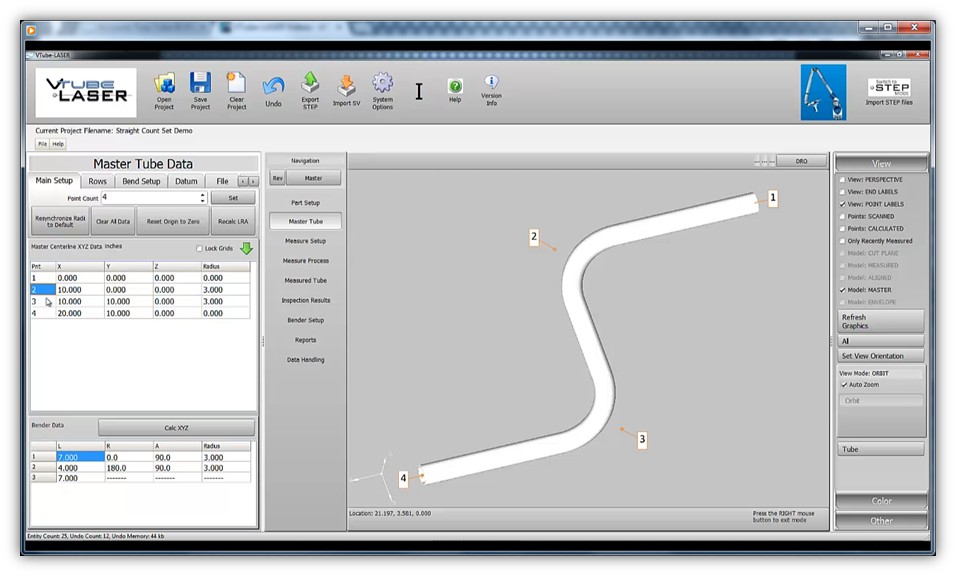Screen dimensions: 956x576
Task: Expand the Other panel section
Action: (x=881, y=520)
